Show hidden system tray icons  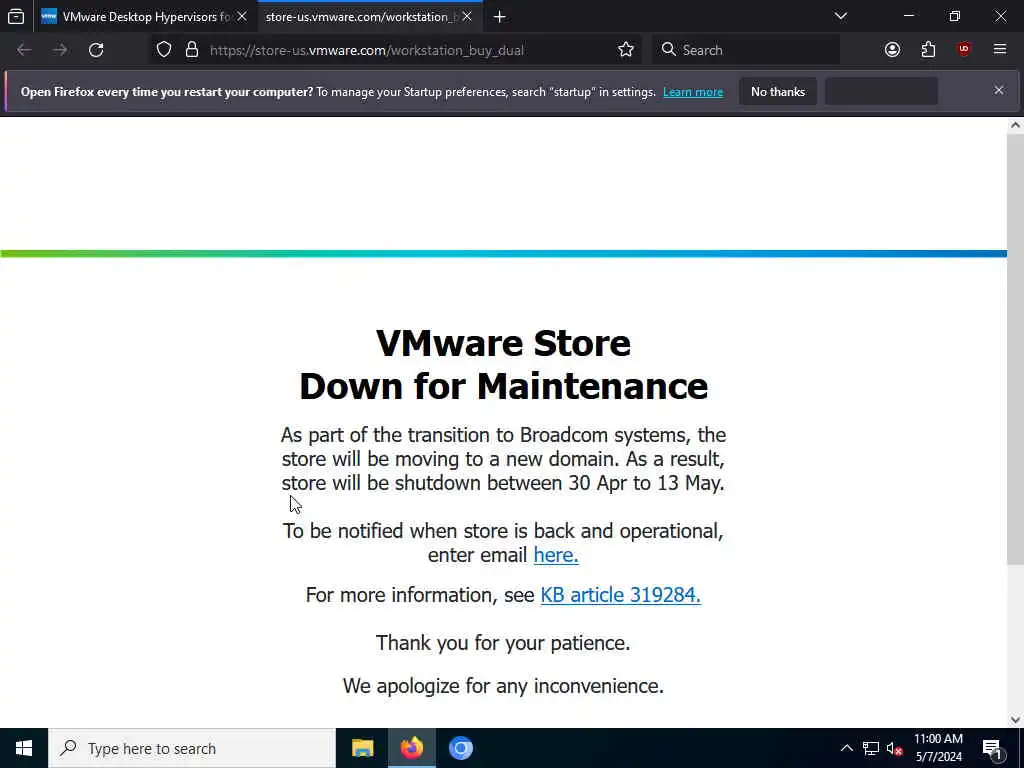[846, 748]
